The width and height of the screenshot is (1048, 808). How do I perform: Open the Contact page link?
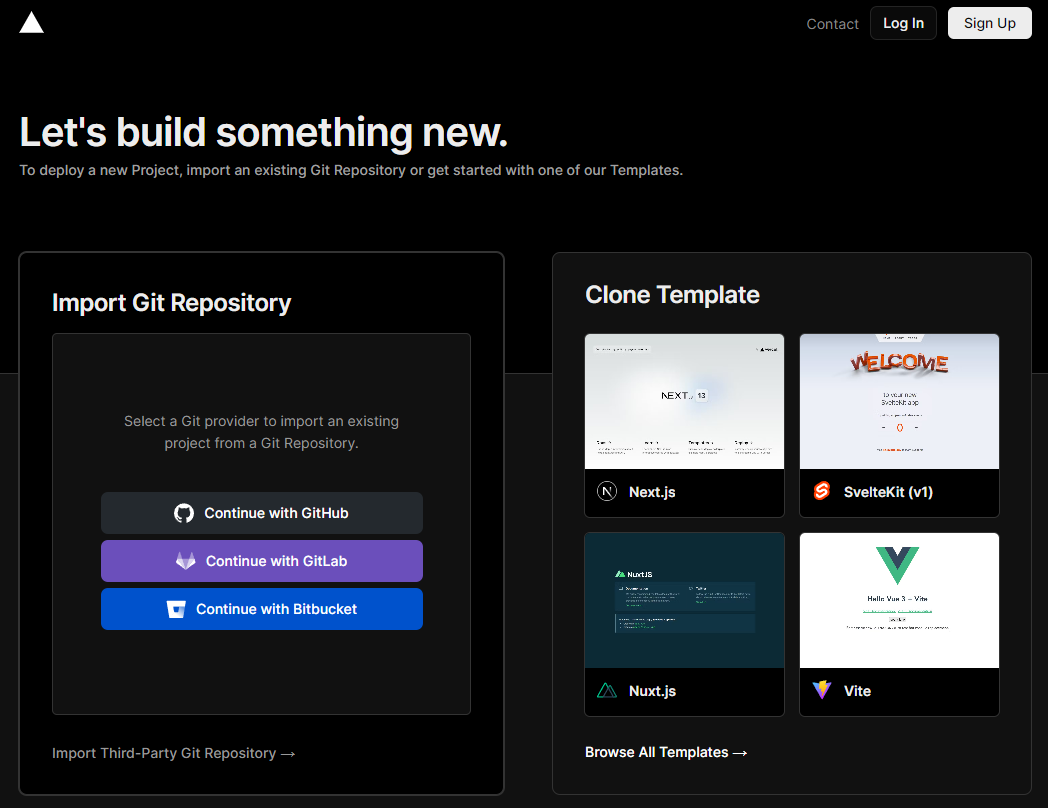pyautogui.click(x=832, y=24)
